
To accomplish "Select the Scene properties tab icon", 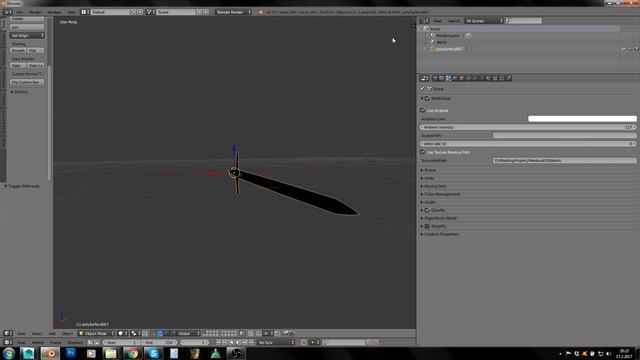I will coord(448,78).
